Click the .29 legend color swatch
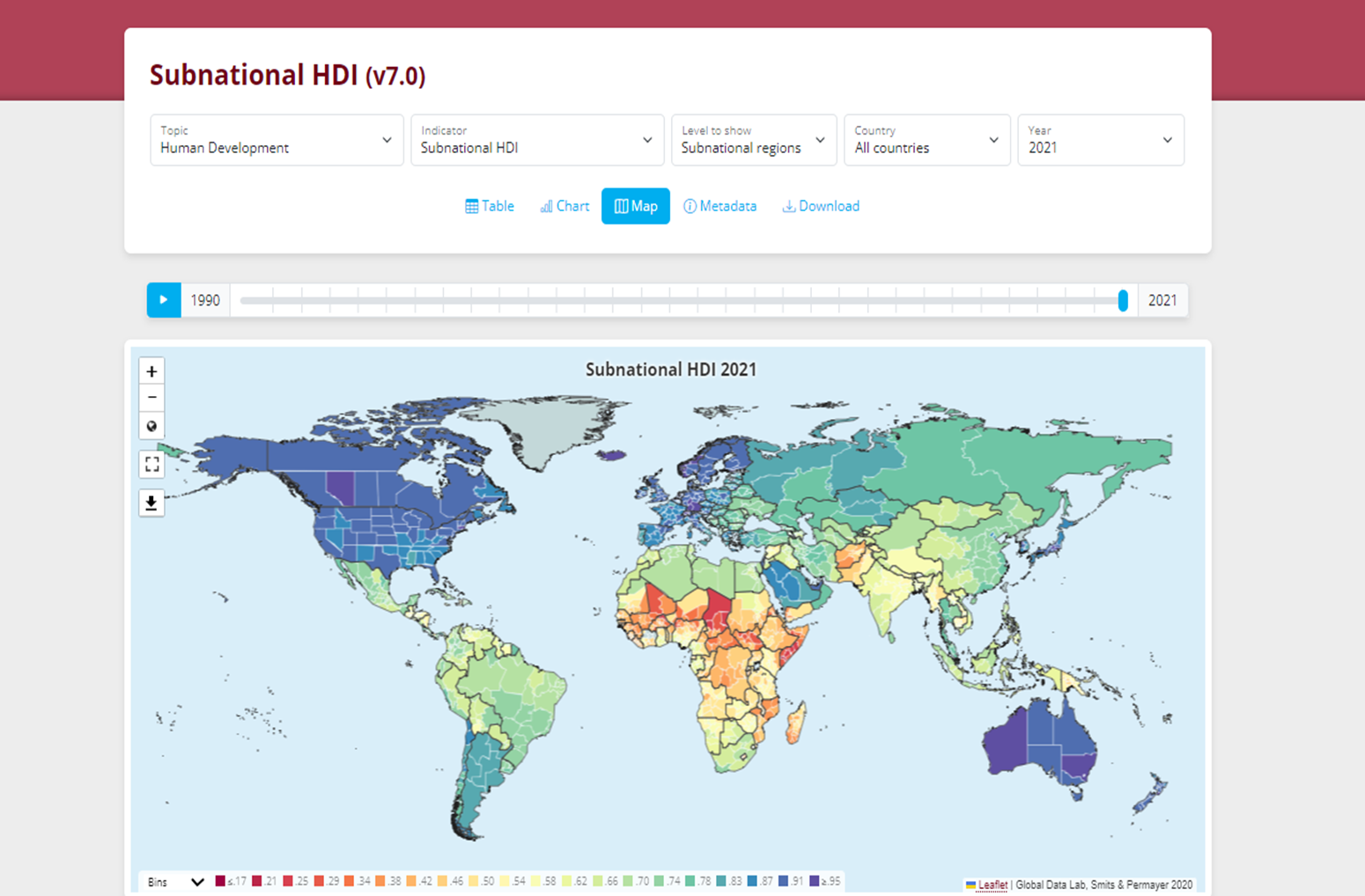This screenshot has width=1365, height=896. (x=319, y=881)
